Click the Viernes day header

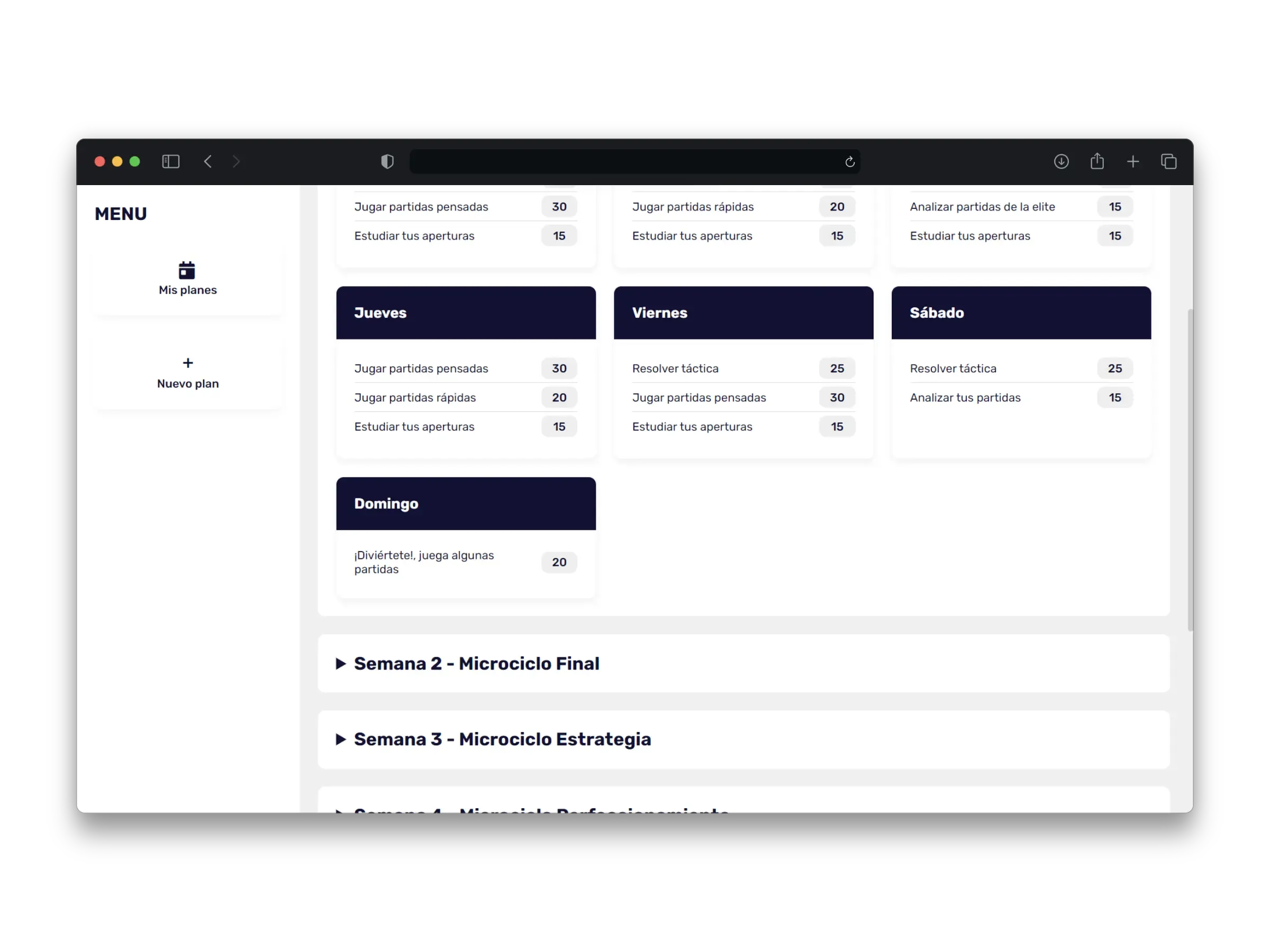coord(743,313)
